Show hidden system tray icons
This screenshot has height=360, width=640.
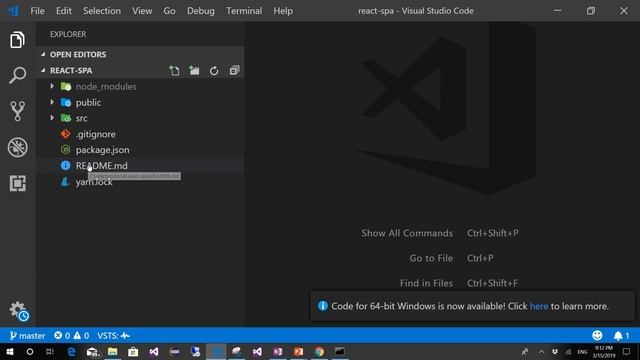[541, 351]
